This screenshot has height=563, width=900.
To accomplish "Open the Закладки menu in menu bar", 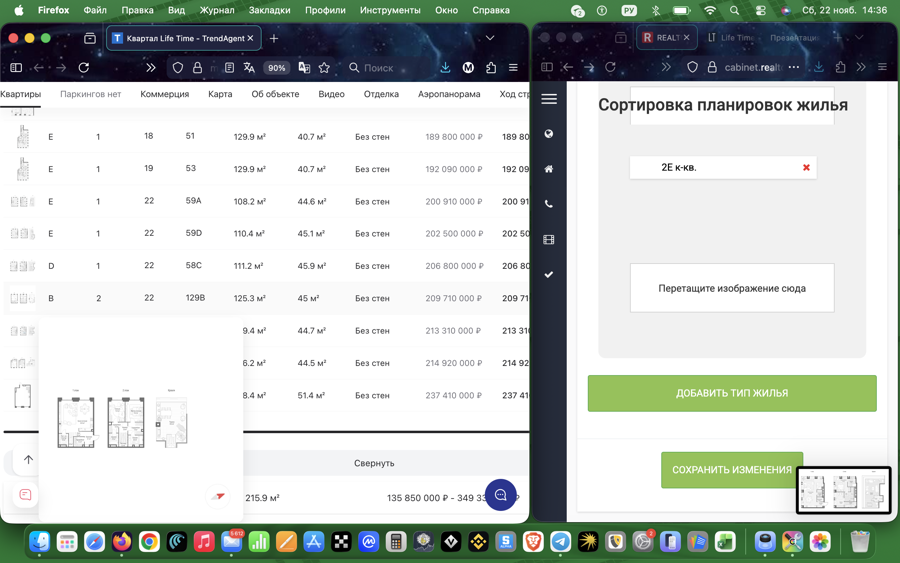I will 269,10.
